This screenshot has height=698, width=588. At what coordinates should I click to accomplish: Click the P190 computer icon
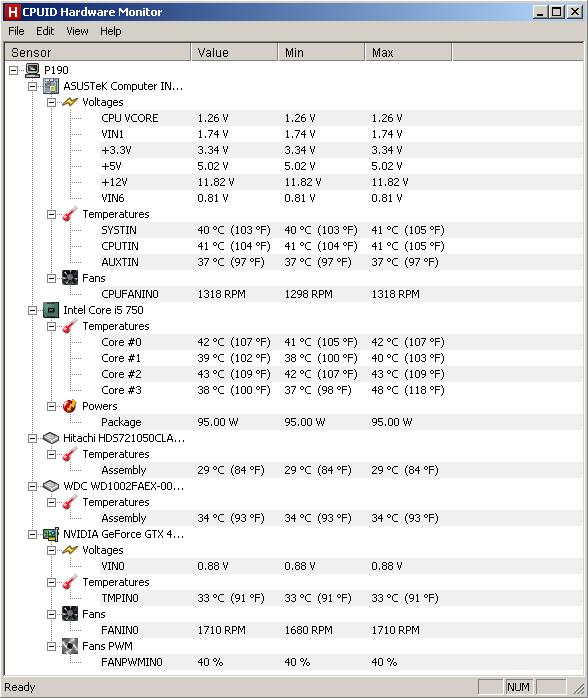[x=32, y=70]
